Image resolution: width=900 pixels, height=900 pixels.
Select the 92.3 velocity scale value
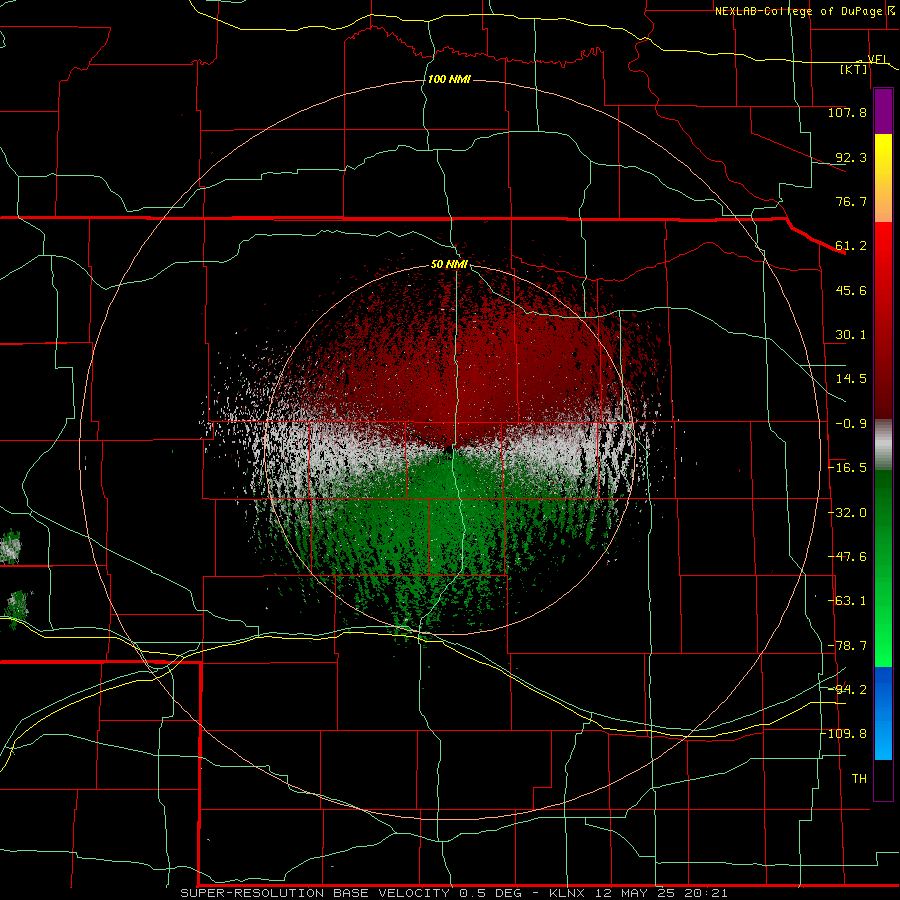coord(851,157)
